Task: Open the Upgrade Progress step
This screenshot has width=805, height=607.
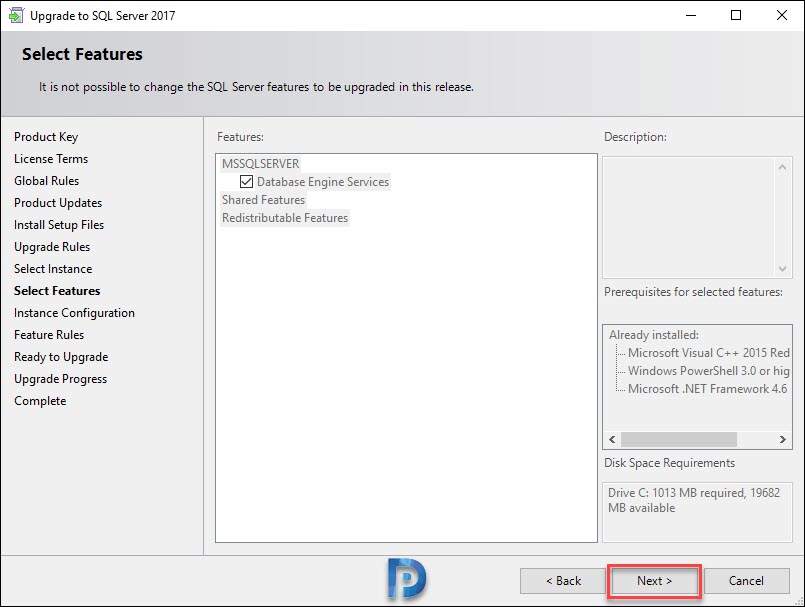Action: pos(61,379)
